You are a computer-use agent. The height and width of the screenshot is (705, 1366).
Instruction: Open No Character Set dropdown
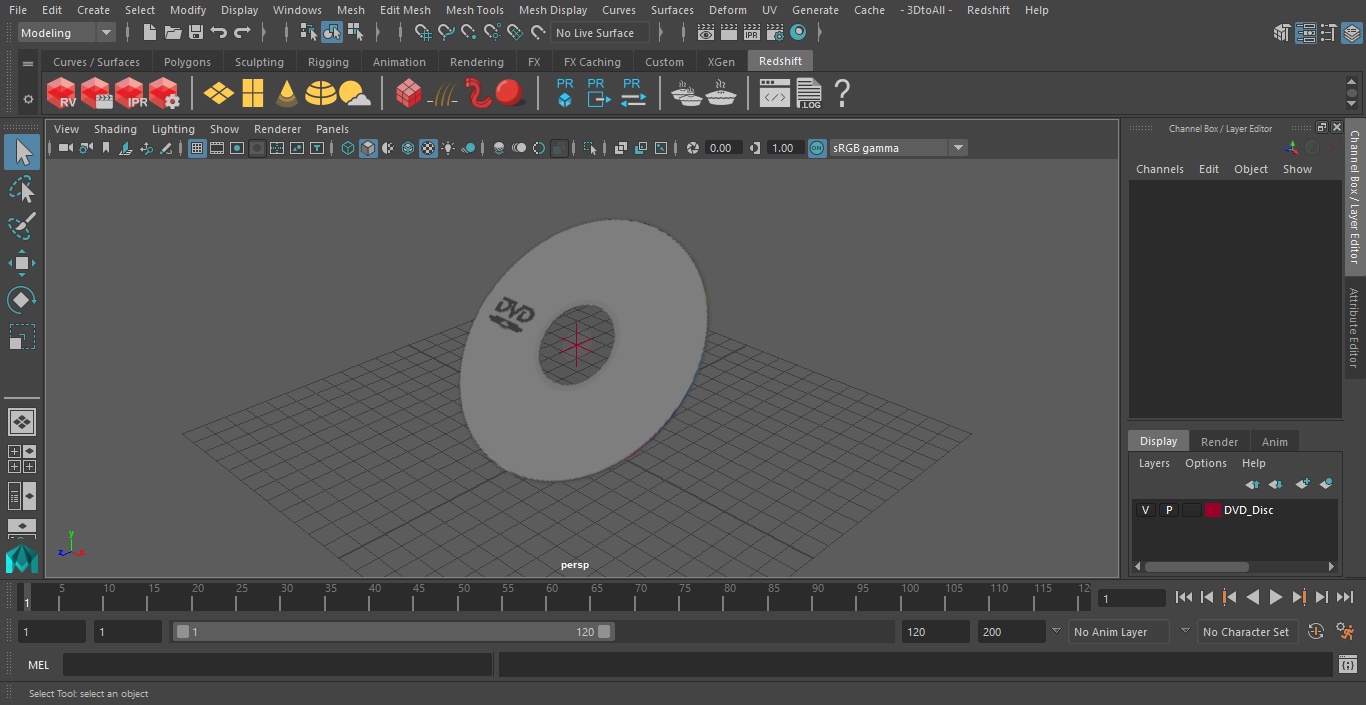pyautogui.click(x=1246, y=632)
